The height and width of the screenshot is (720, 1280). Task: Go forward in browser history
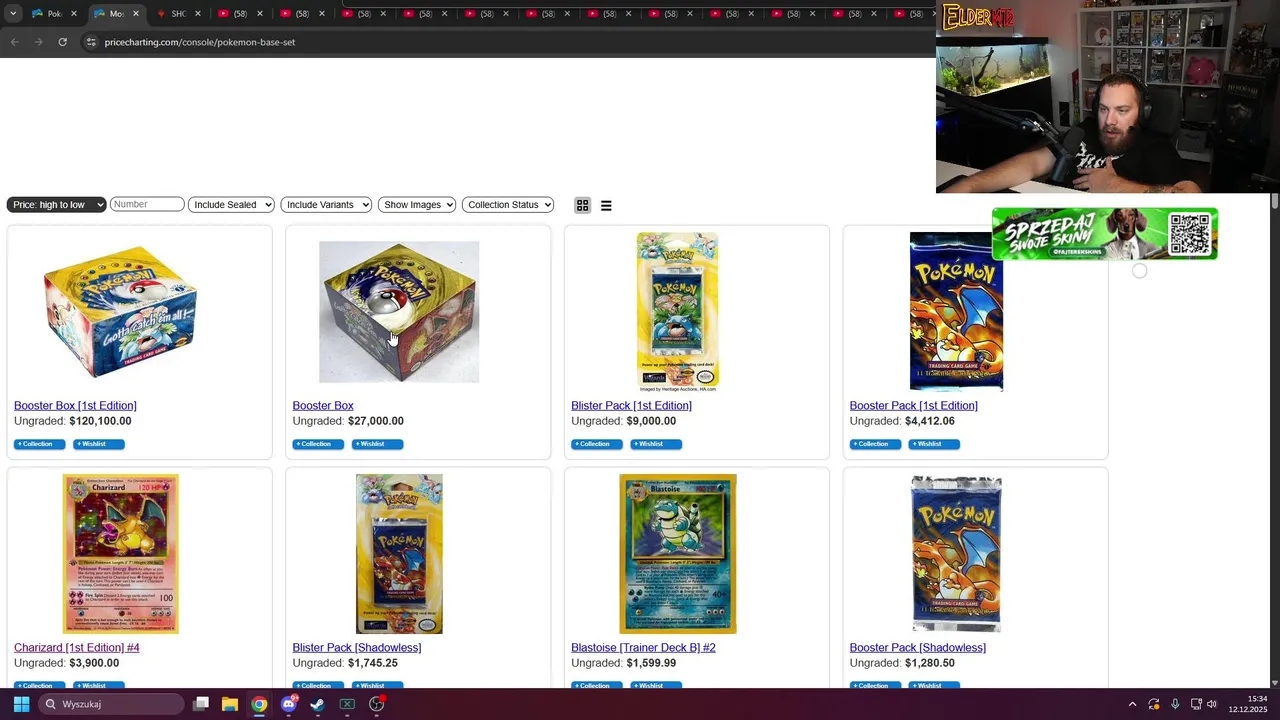point(38,42)
